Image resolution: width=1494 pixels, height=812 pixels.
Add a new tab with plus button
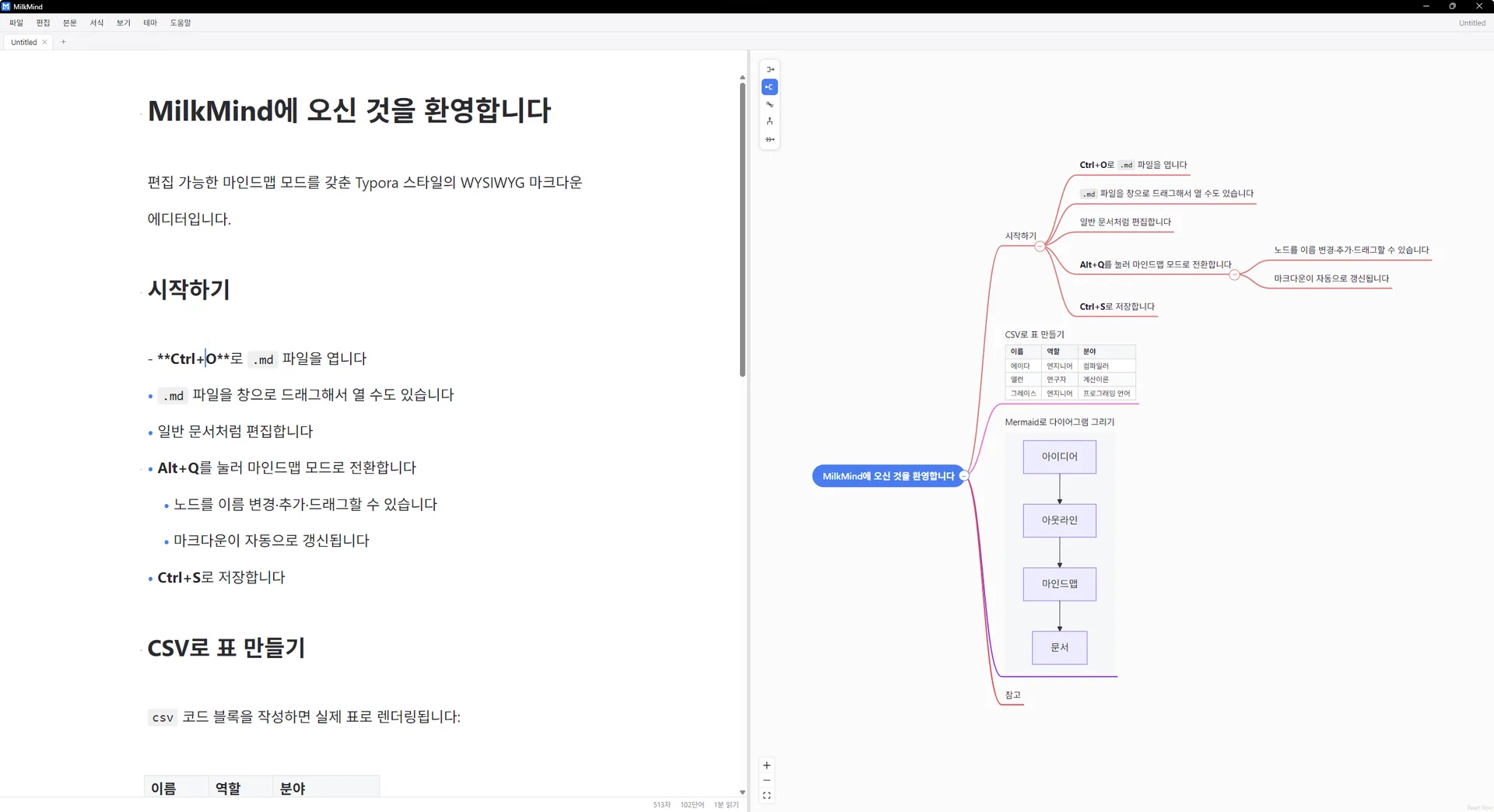coord(63,42)
